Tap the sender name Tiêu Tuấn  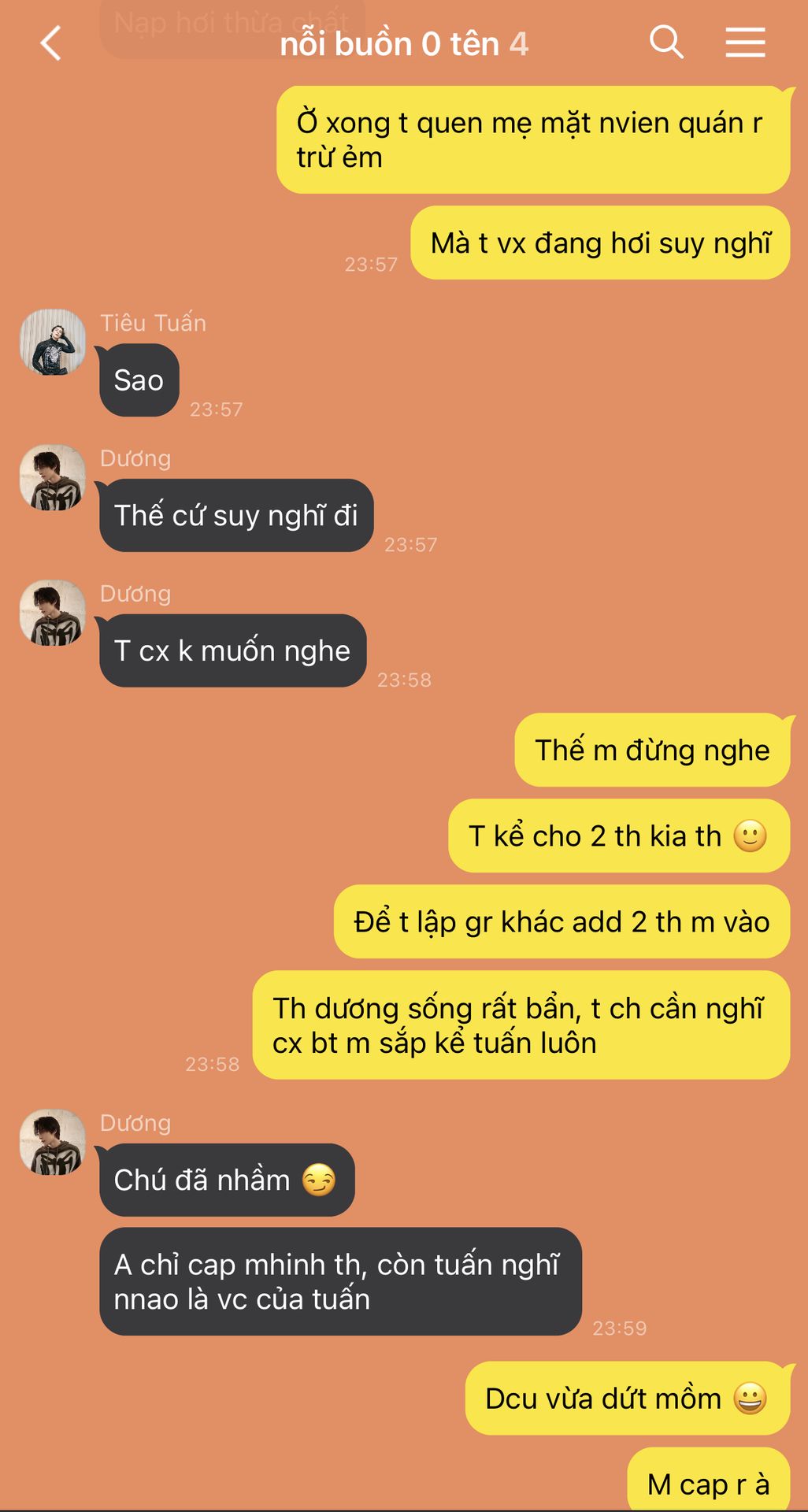click(x=153, y=323)
